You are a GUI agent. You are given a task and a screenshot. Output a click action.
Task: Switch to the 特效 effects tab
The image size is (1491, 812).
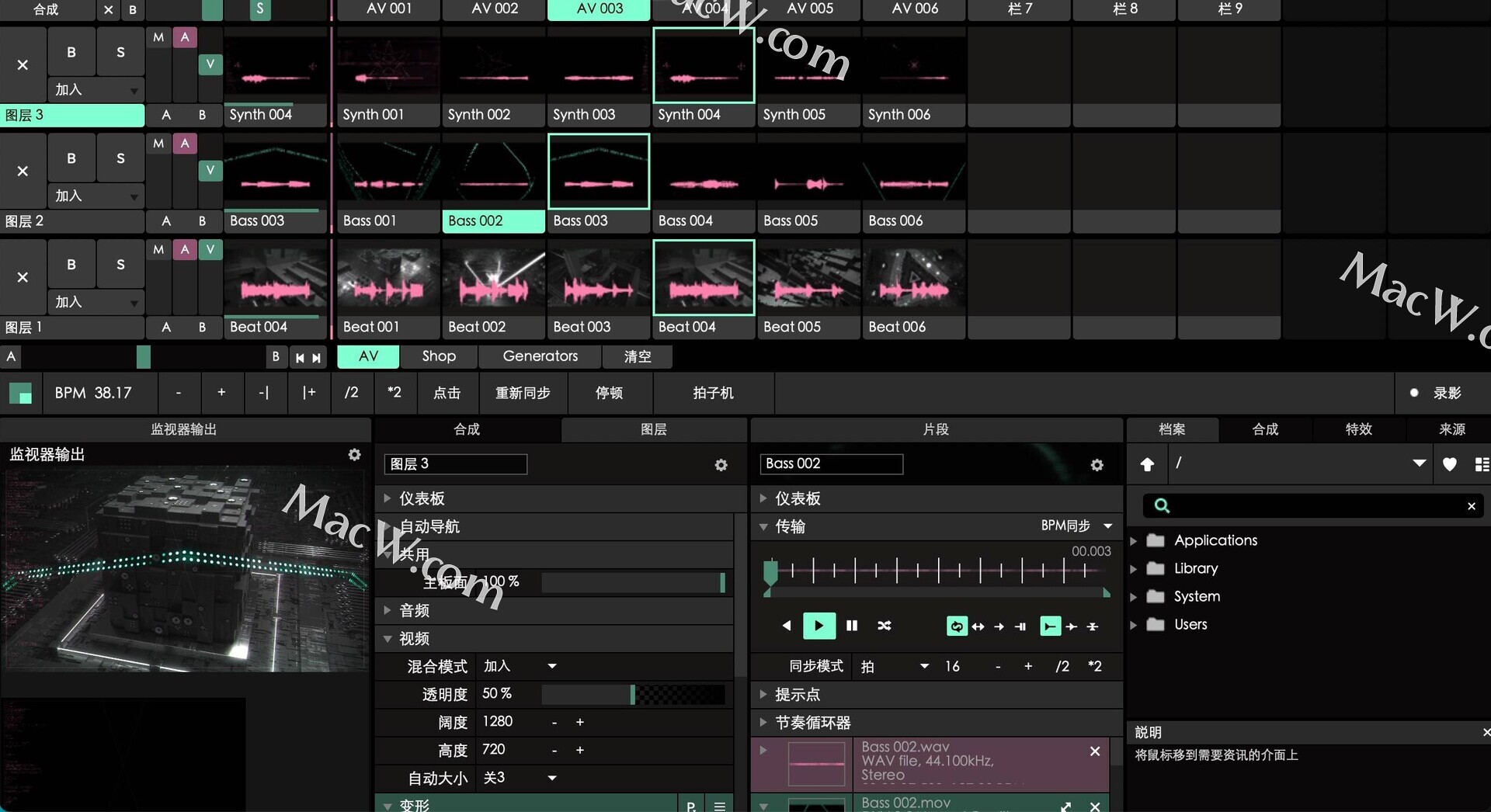pos(1358,429)
